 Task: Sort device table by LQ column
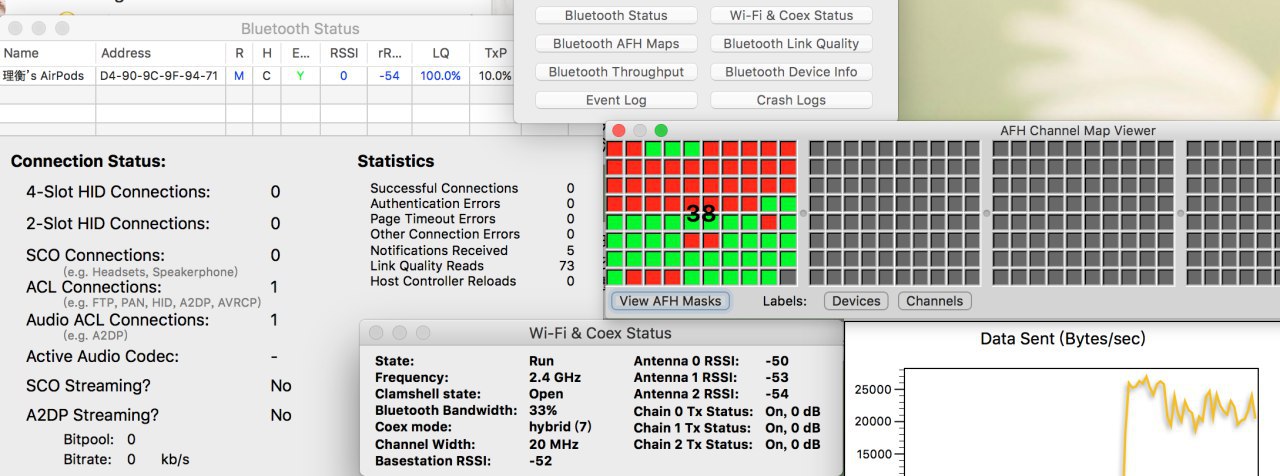440,53
